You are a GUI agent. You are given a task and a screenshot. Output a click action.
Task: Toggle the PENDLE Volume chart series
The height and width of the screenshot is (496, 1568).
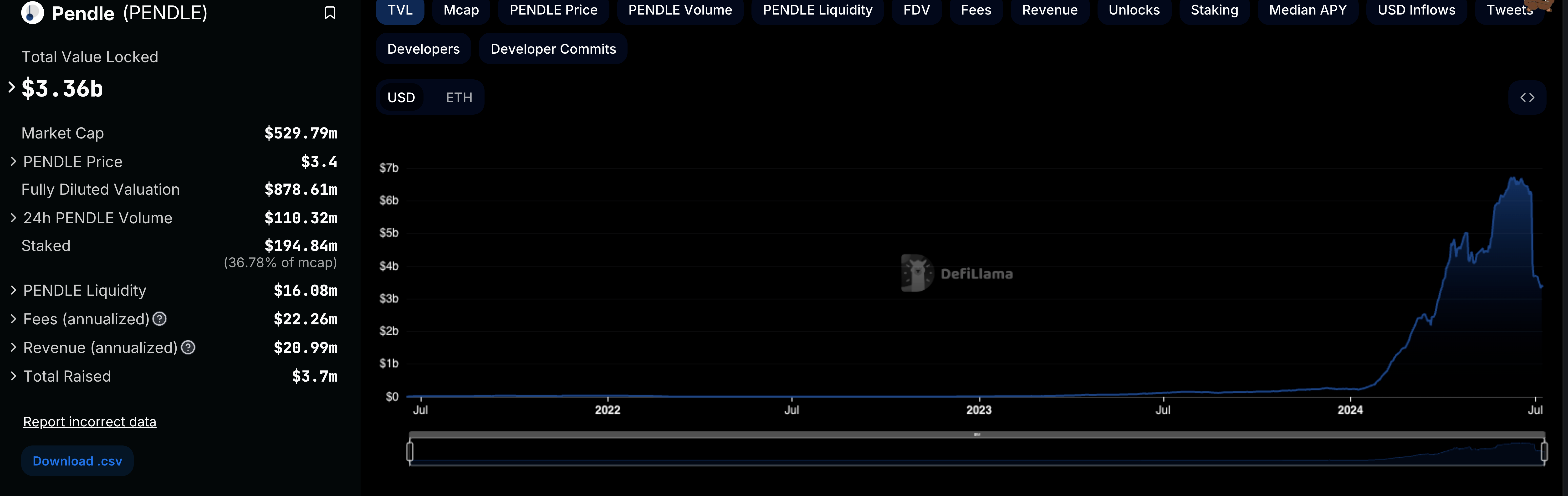pyautogui.click(x=680, y=10)
